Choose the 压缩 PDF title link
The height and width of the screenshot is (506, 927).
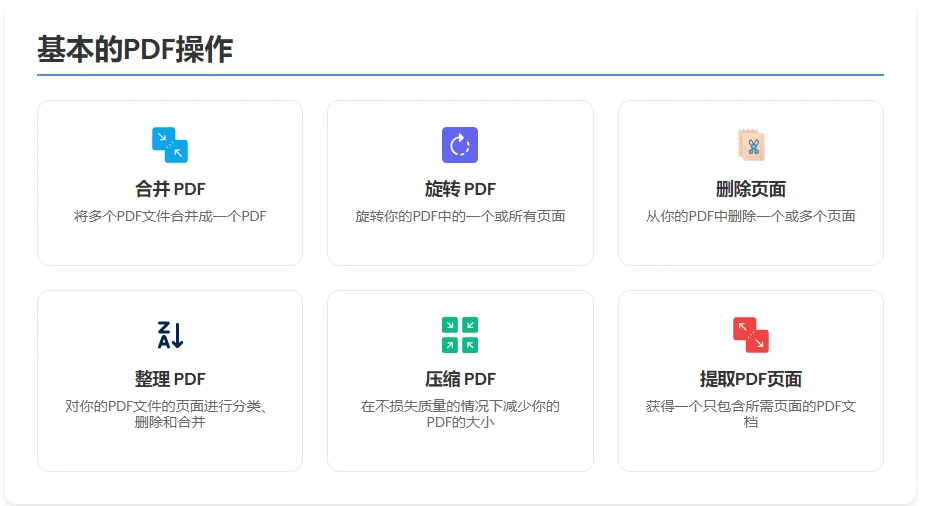click(x=460, y=379)
